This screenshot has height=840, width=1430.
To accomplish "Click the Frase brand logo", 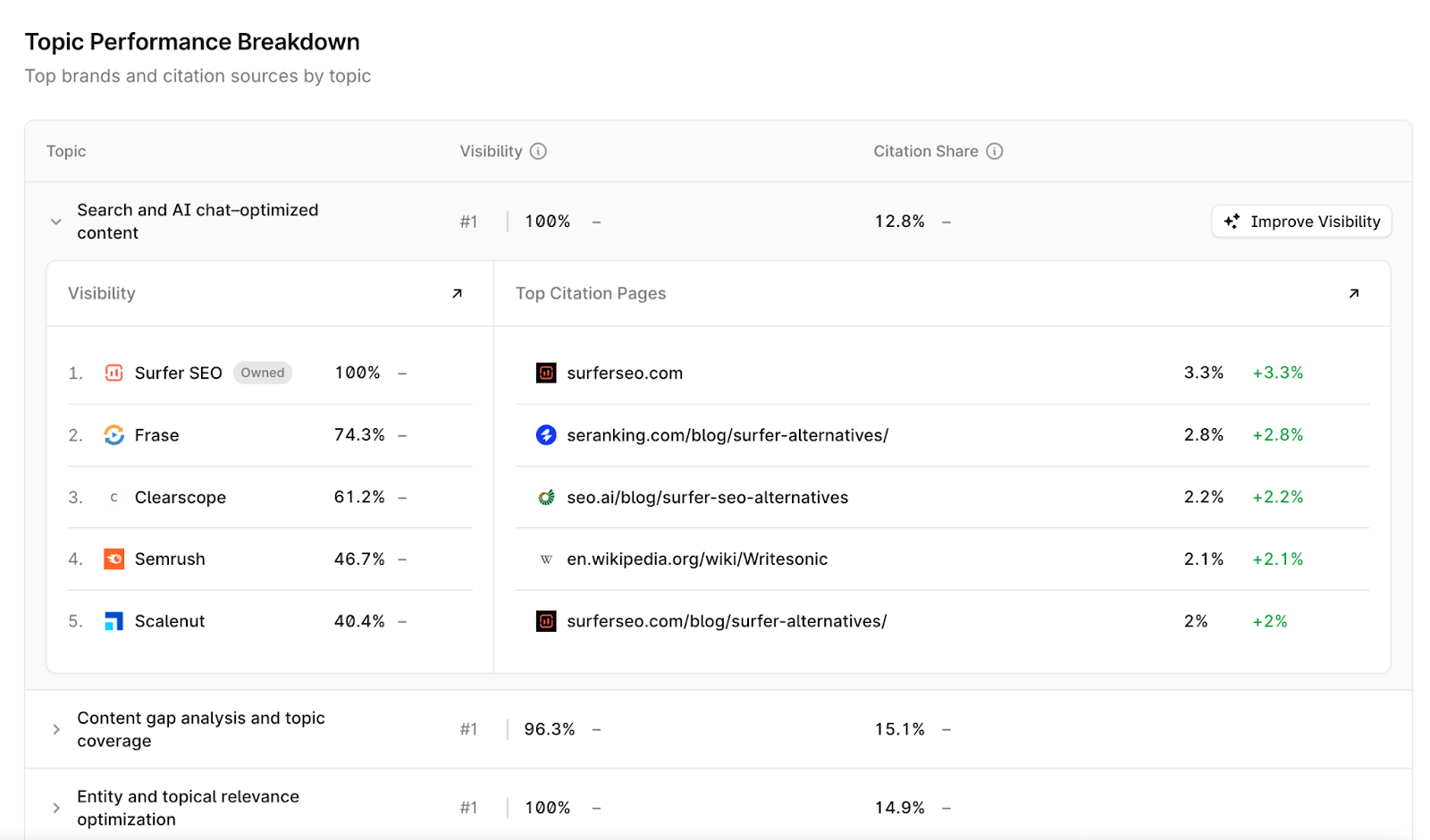I will pyautogui.click(x=114, y=435).
